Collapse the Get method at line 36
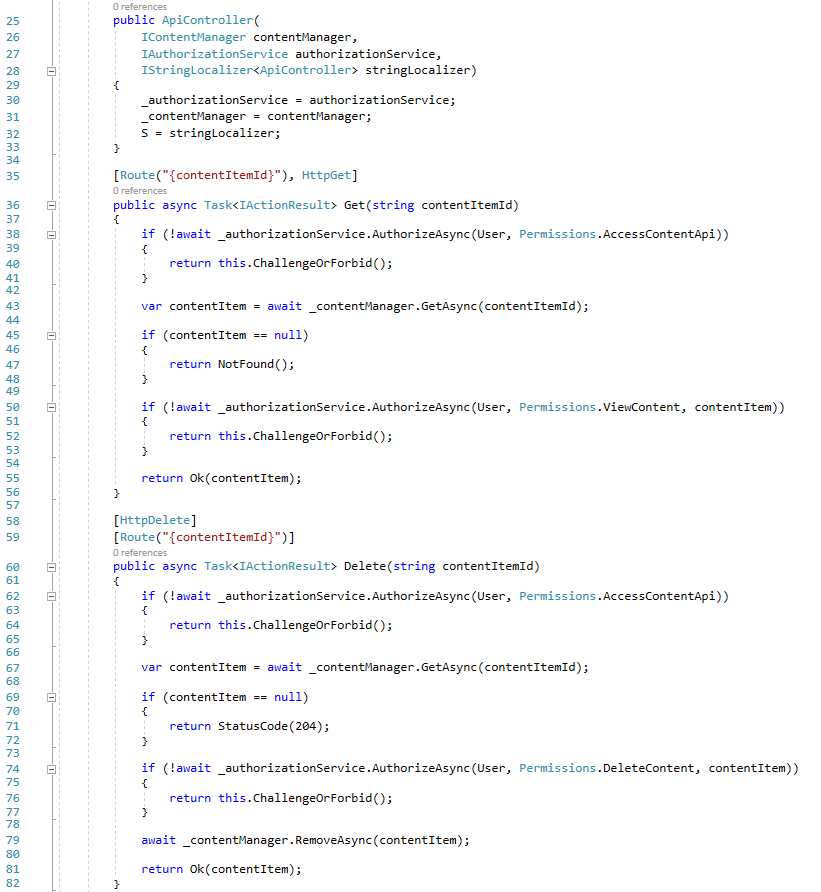 [51, 205]
